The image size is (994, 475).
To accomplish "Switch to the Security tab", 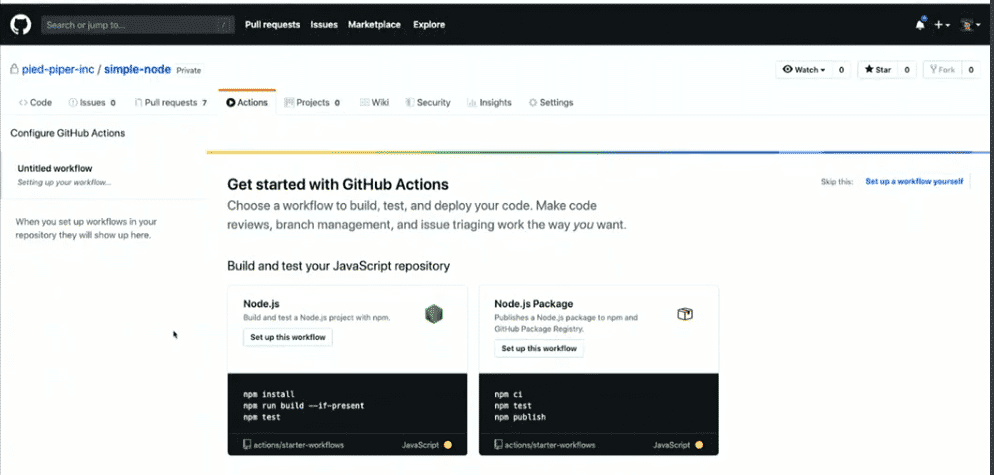I will (428, 102).
